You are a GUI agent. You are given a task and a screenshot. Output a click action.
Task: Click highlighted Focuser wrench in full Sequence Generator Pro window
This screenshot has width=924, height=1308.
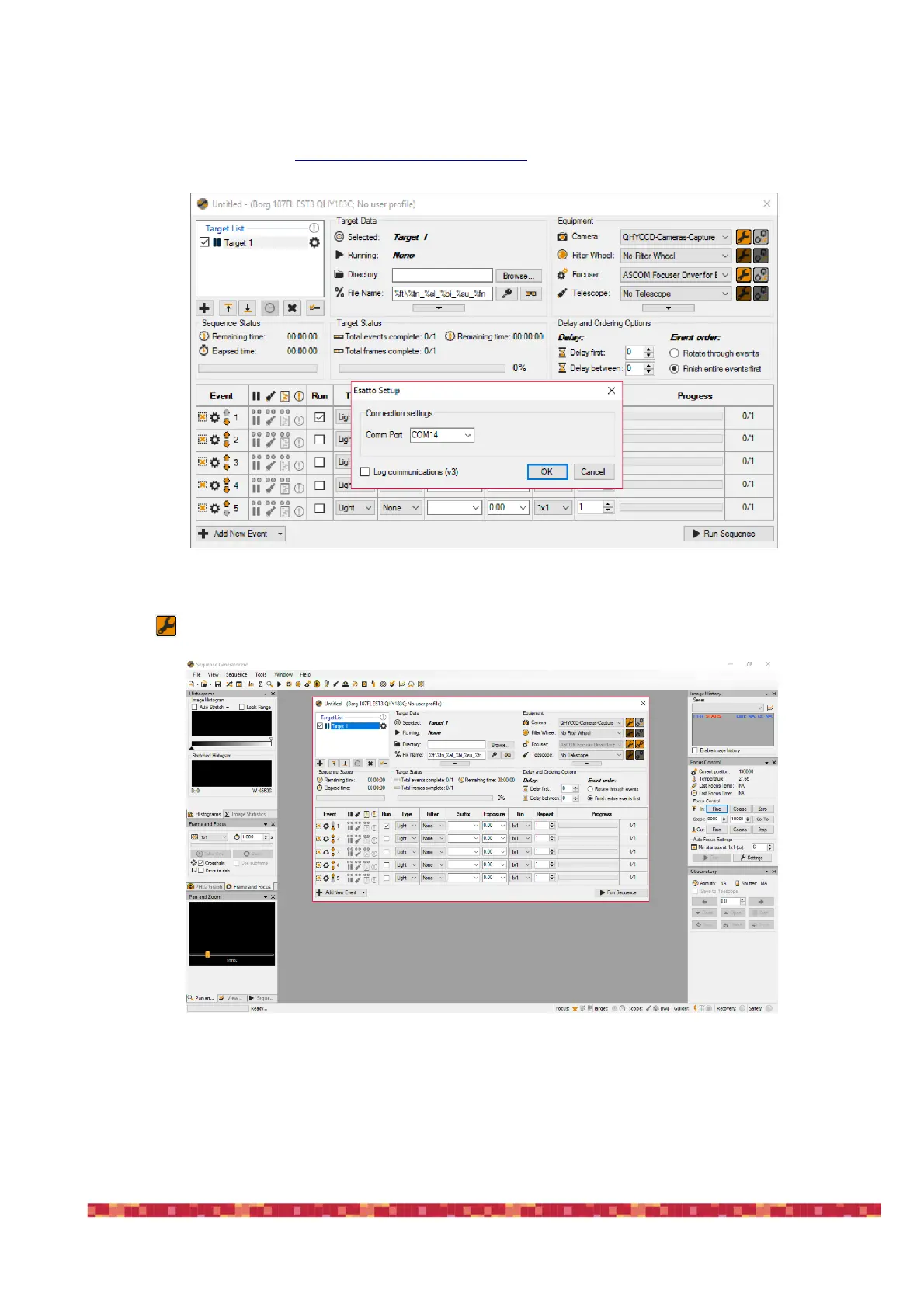tap(630, 744)
